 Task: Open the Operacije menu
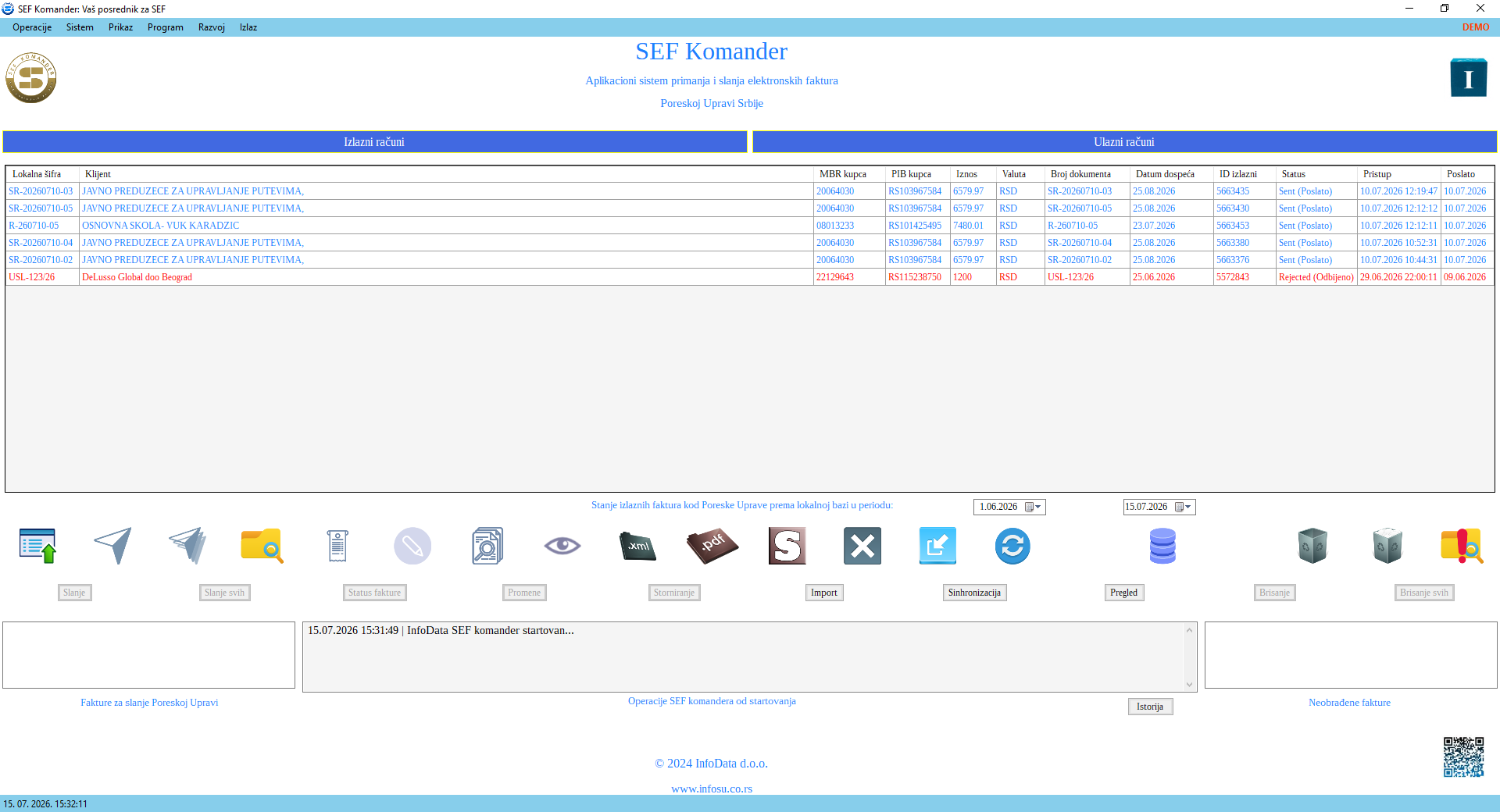pos(32,27)
